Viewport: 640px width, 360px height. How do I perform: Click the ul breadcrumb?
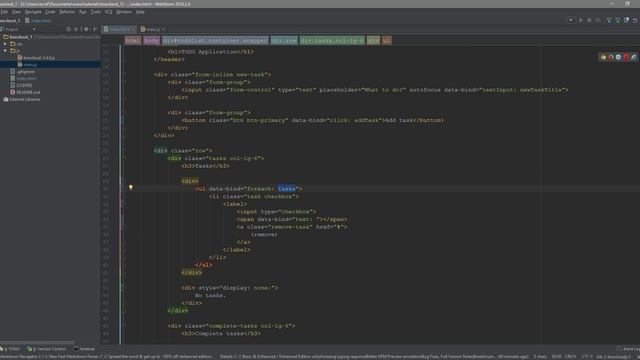coord(387,40)
